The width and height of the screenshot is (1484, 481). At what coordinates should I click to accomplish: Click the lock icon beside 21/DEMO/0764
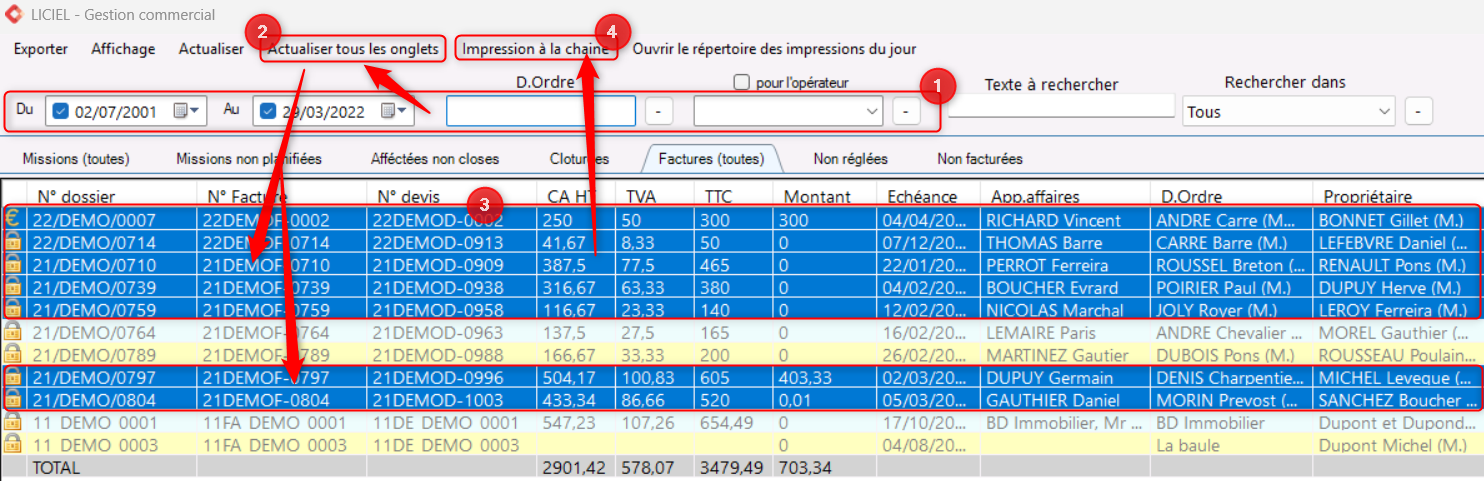13,332
